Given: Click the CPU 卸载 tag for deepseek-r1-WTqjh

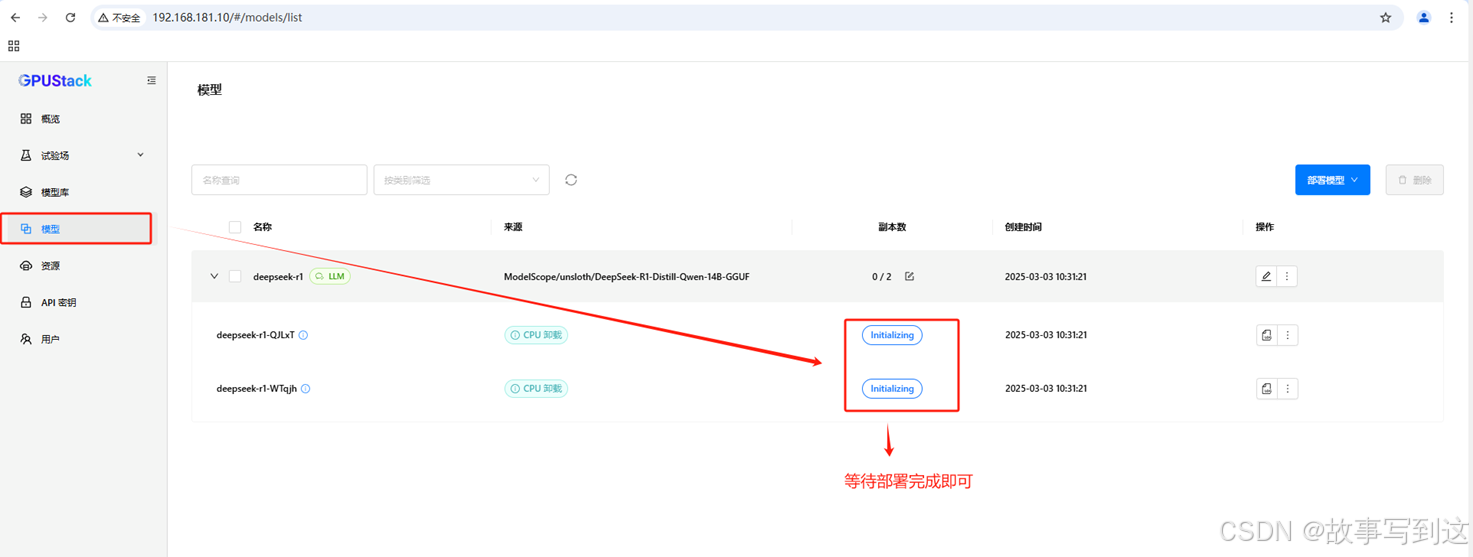Looking at the screenshot, I should tap(536, 388).
